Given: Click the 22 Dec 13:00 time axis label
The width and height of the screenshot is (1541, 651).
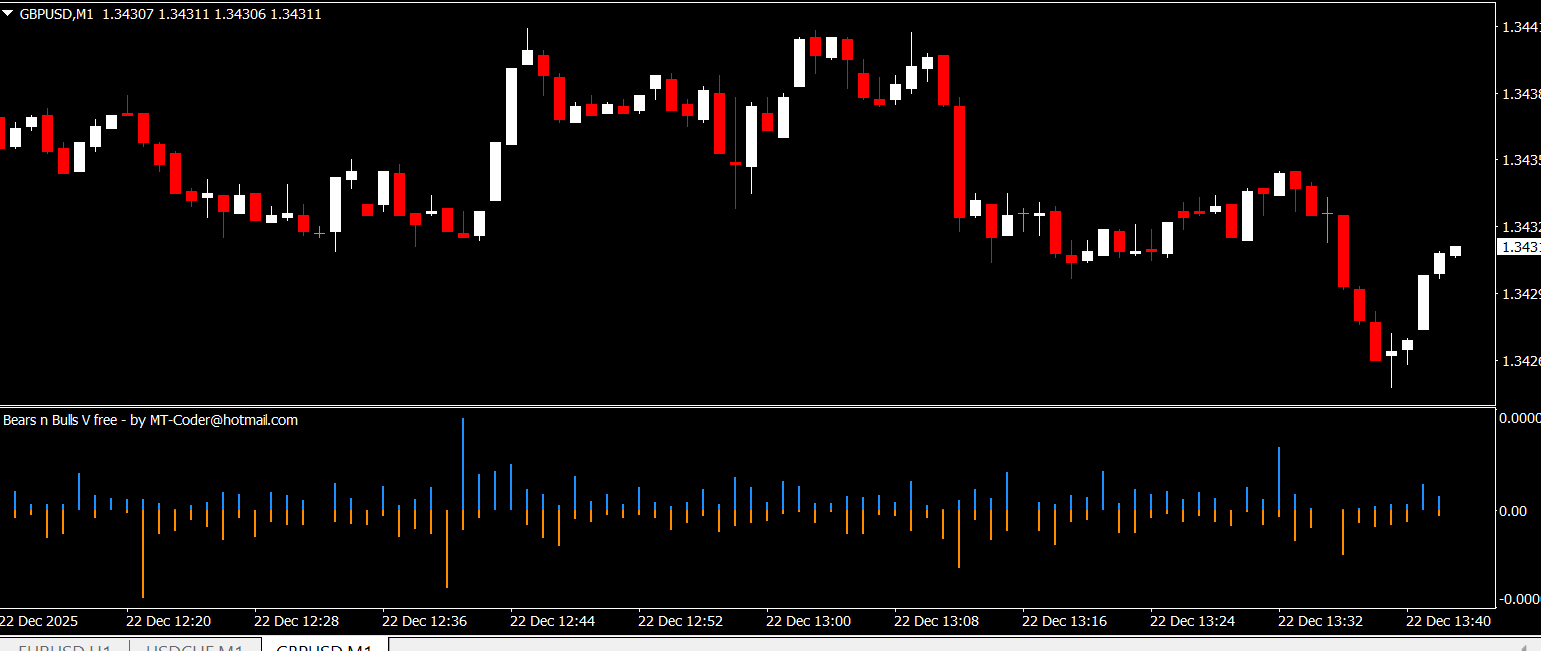Looking at the screenshot, I should tap(808, 621).
